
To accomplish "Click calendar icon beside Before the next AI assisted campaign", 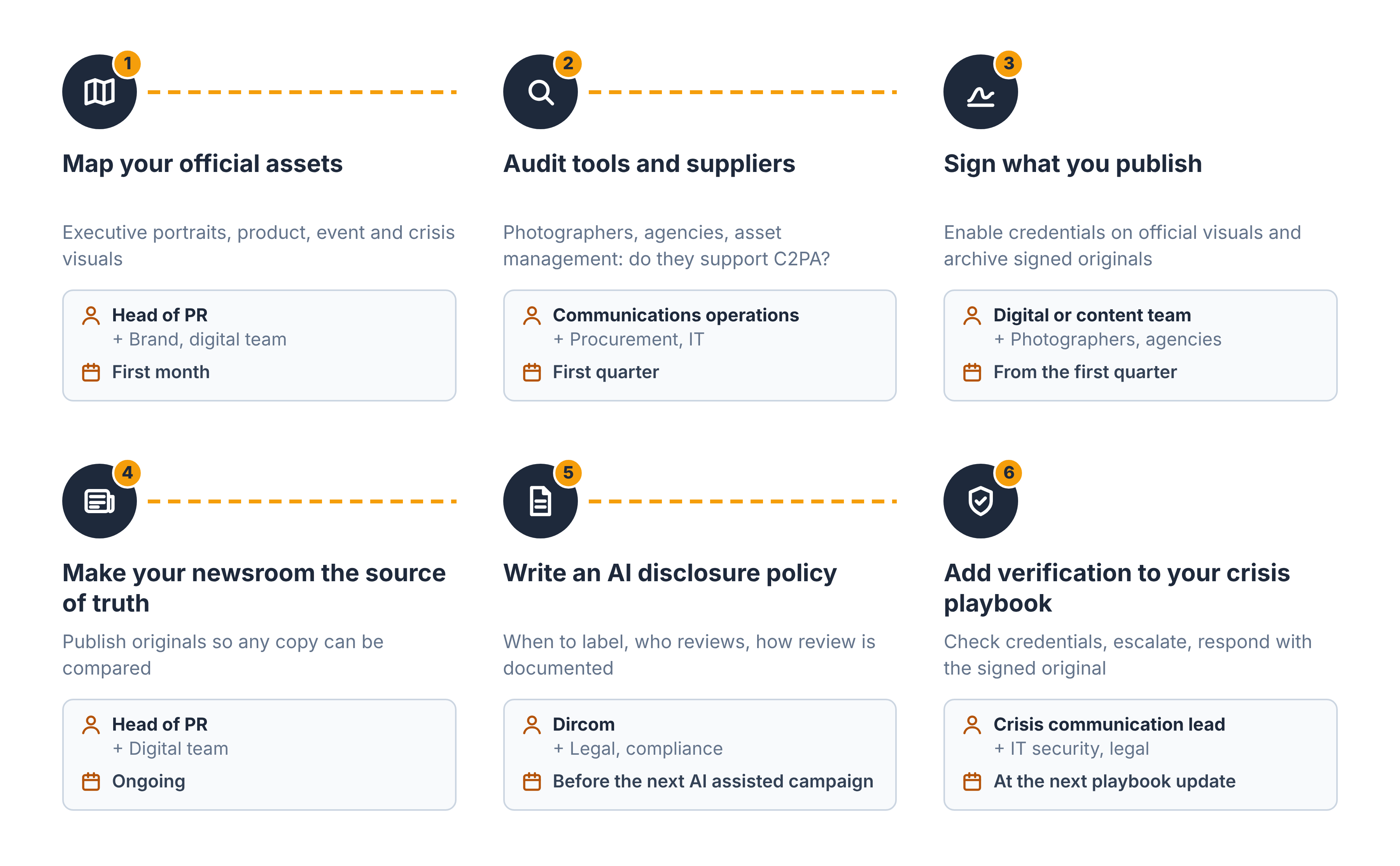I will (x=532, y=781).
